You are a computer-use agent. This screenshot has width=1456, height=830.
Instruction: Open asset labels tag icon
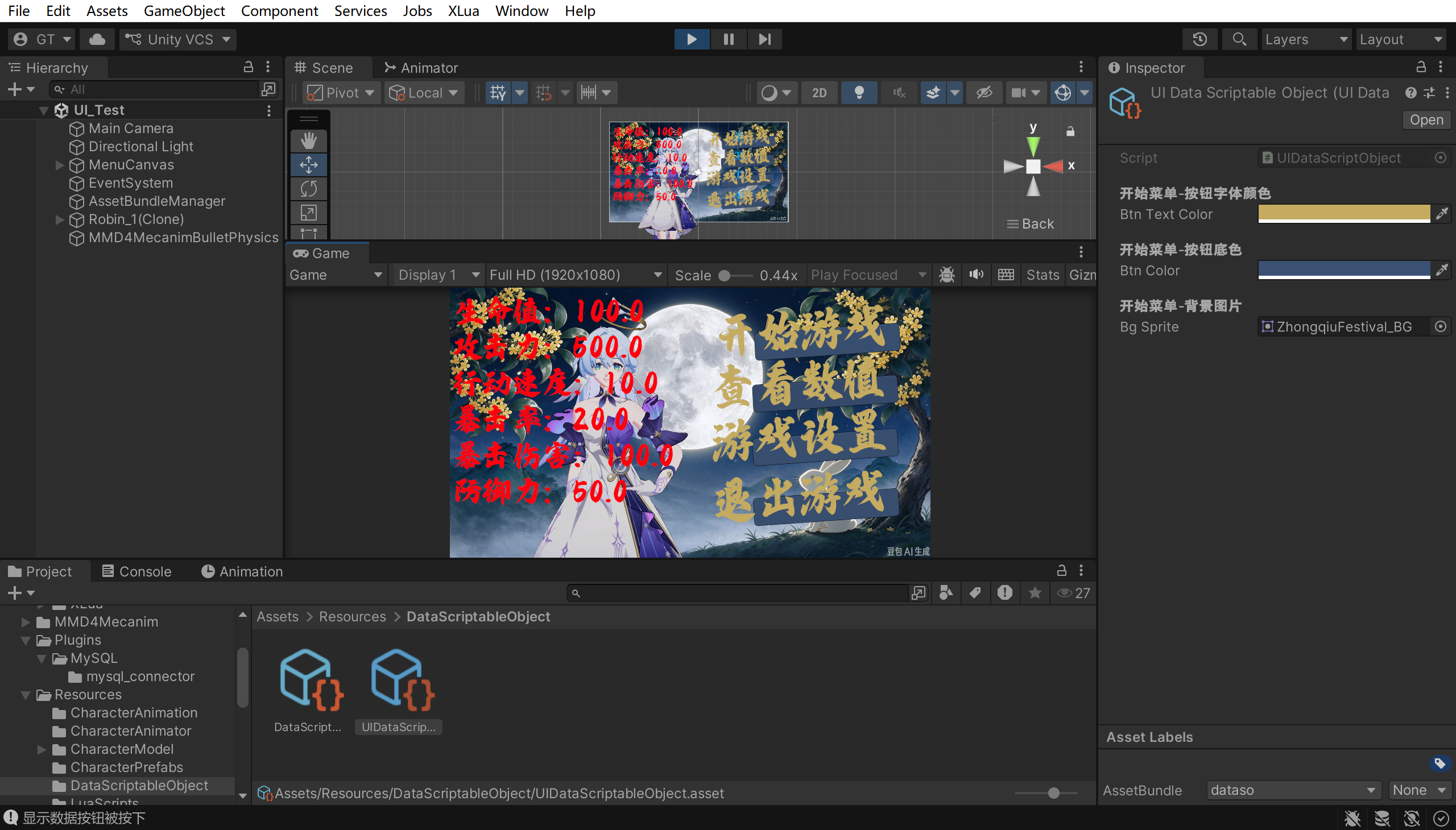(x=1440, y=763)
